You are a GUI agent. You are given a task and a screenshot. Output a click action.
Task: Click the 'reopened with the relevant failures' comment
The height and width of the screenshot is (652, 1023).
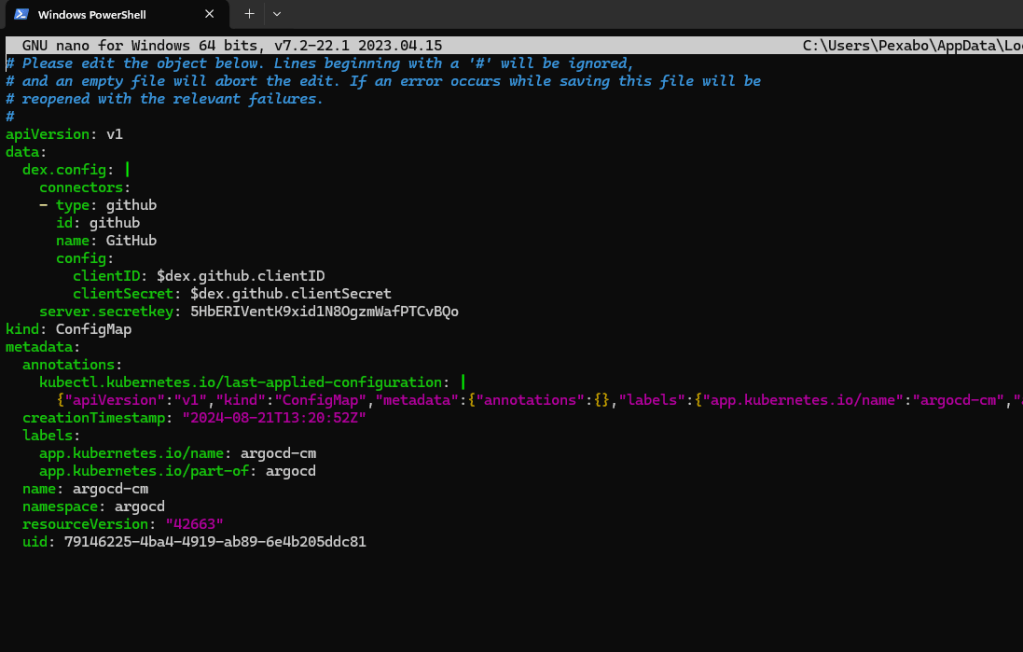(x=164, y=99)
